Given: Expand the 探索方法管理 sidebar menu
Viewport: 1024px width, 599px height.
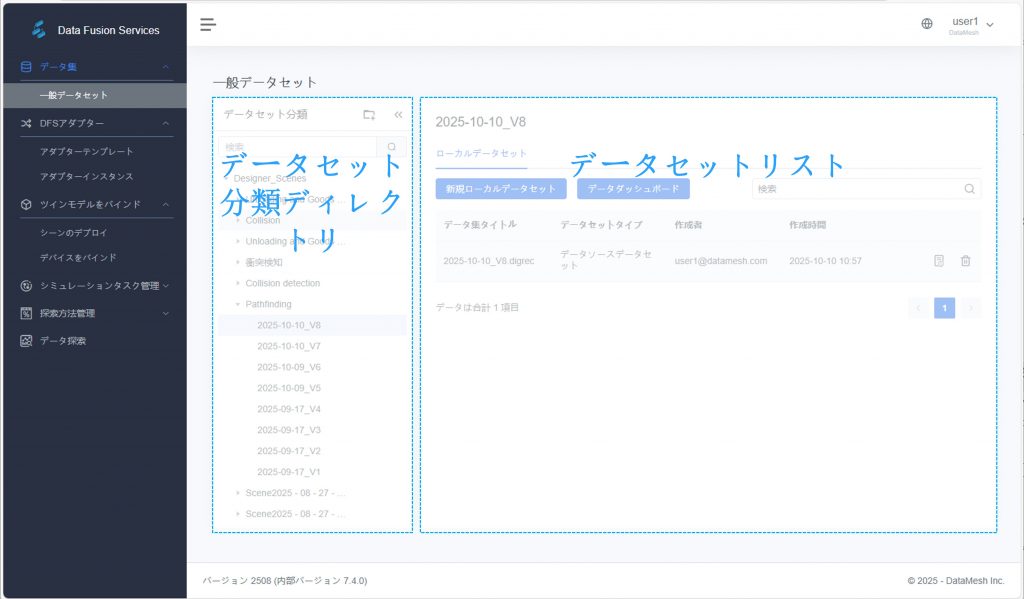Looking at the screenshot, I should (166, 313).
